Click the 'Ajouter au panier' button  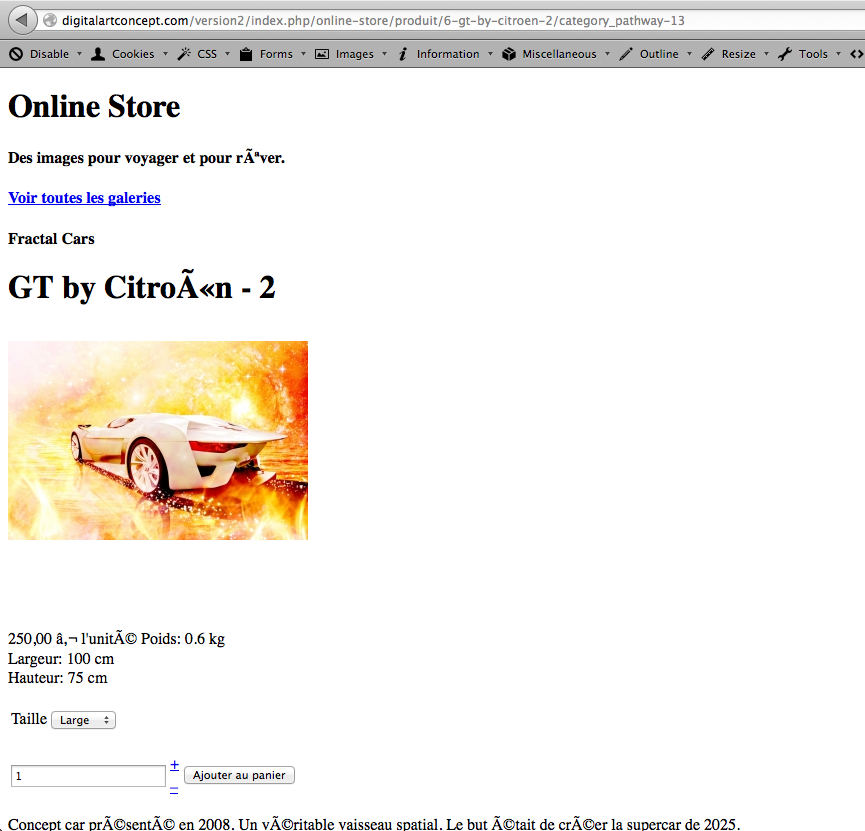point(239,775)
